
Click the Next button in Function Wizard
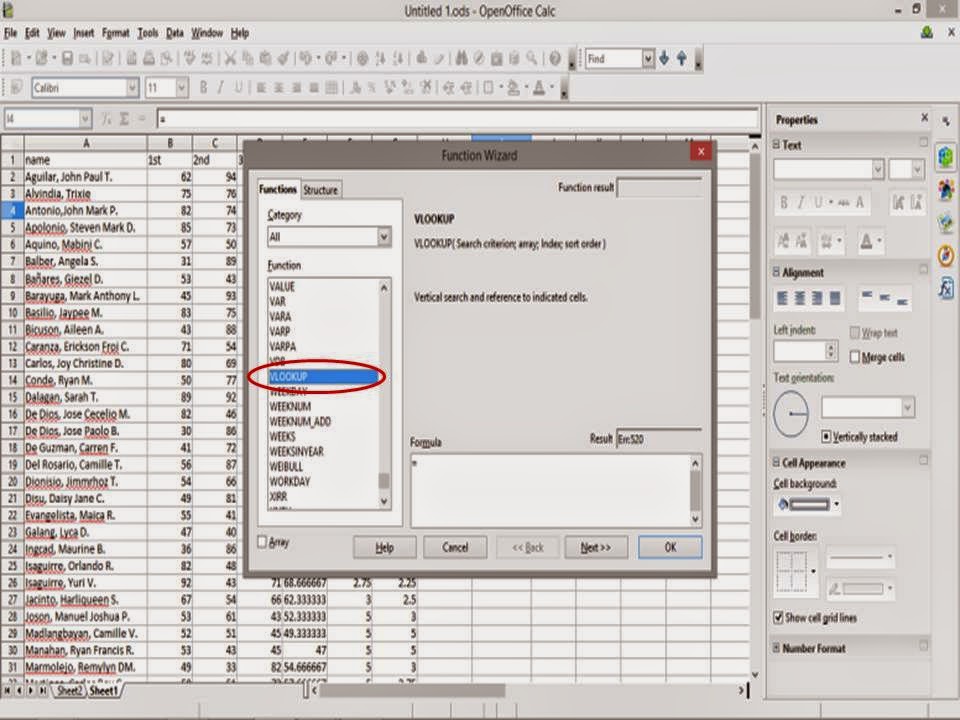point(596,547)
